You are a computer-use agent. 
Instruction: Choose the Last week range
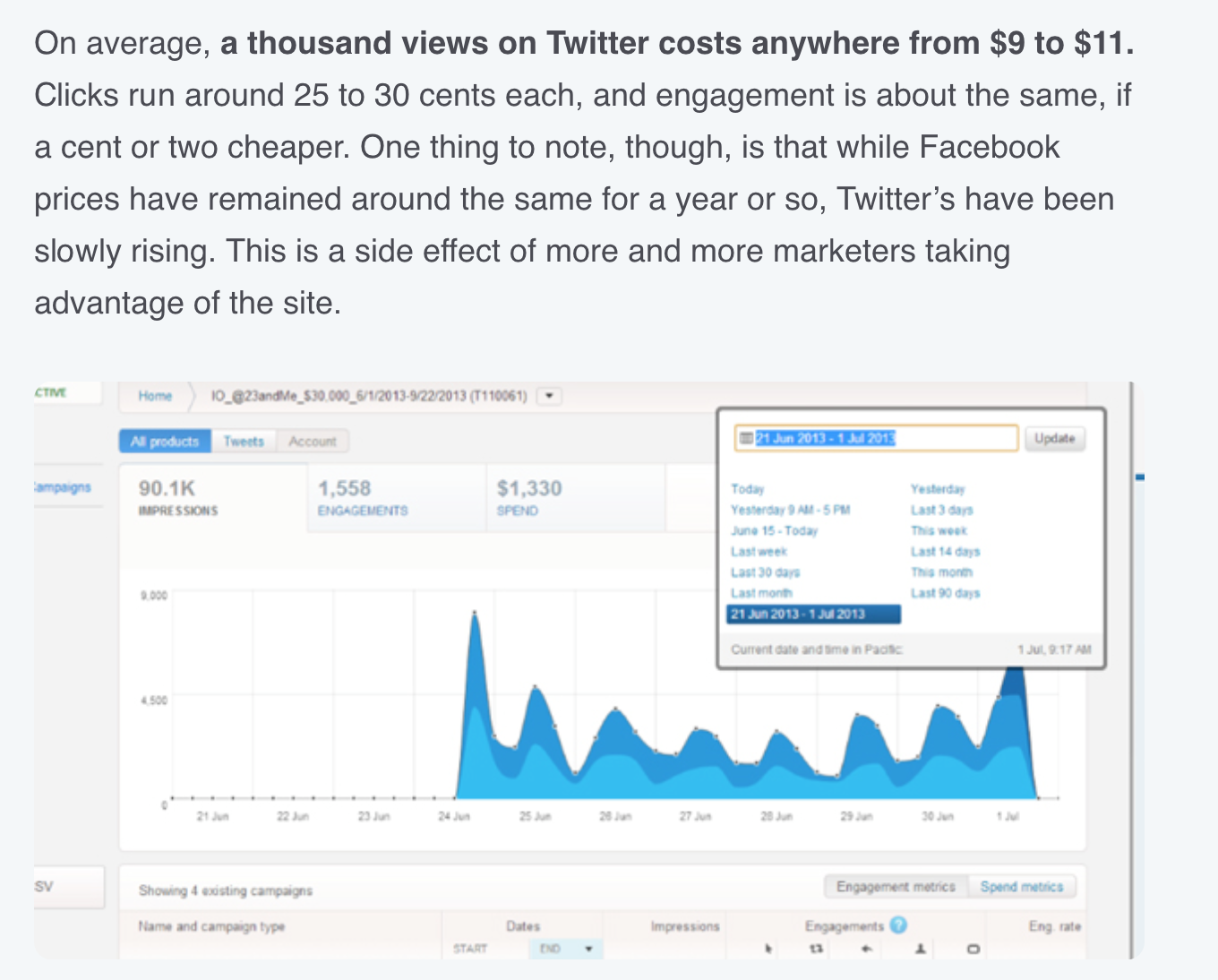tap(759, 552)
